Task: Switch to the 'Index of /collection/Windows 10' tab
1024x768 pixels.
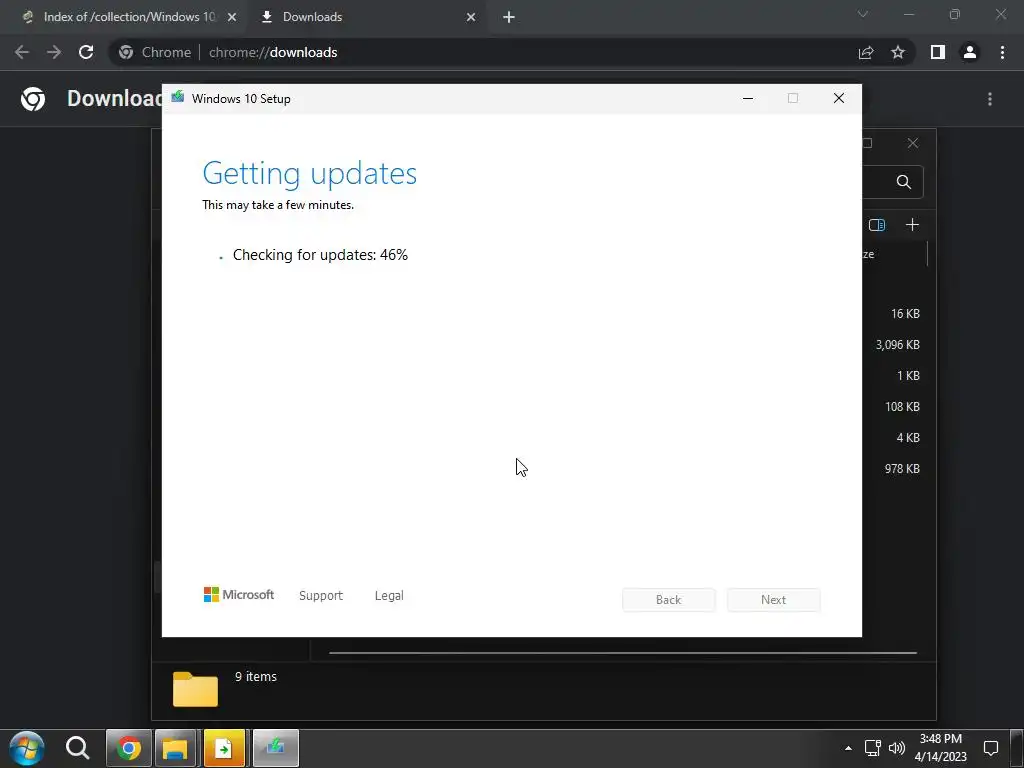Action: [128, 17]
